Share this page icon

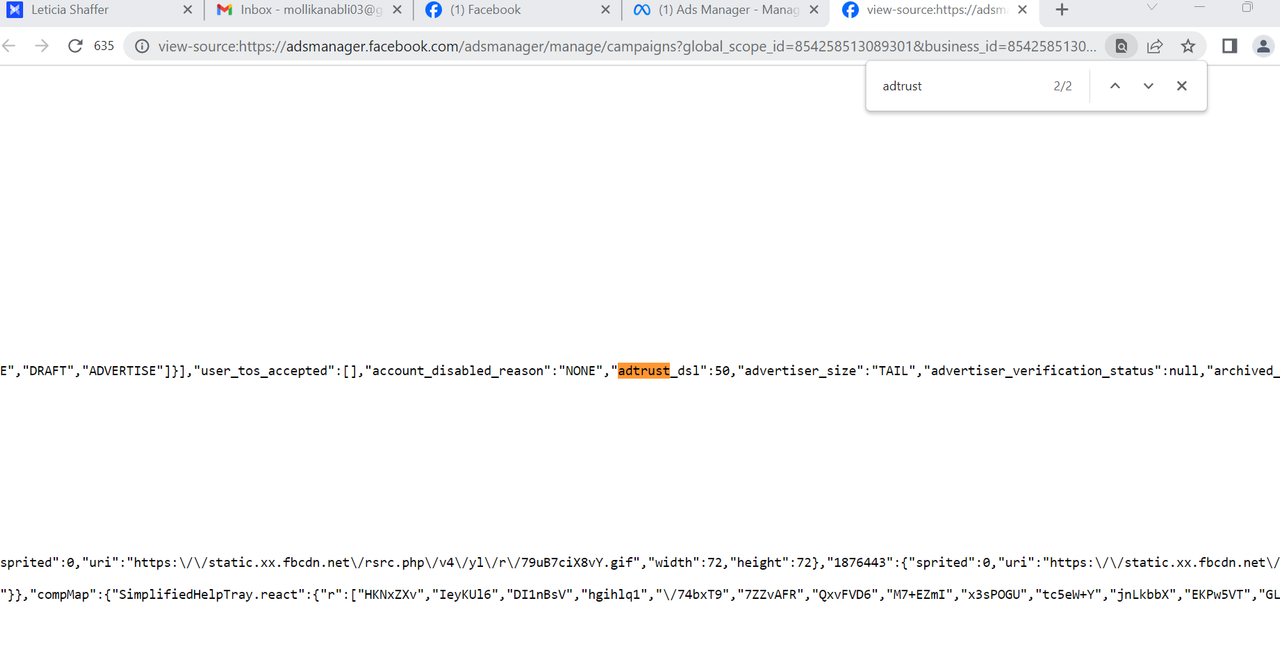tap(1154, 46)
